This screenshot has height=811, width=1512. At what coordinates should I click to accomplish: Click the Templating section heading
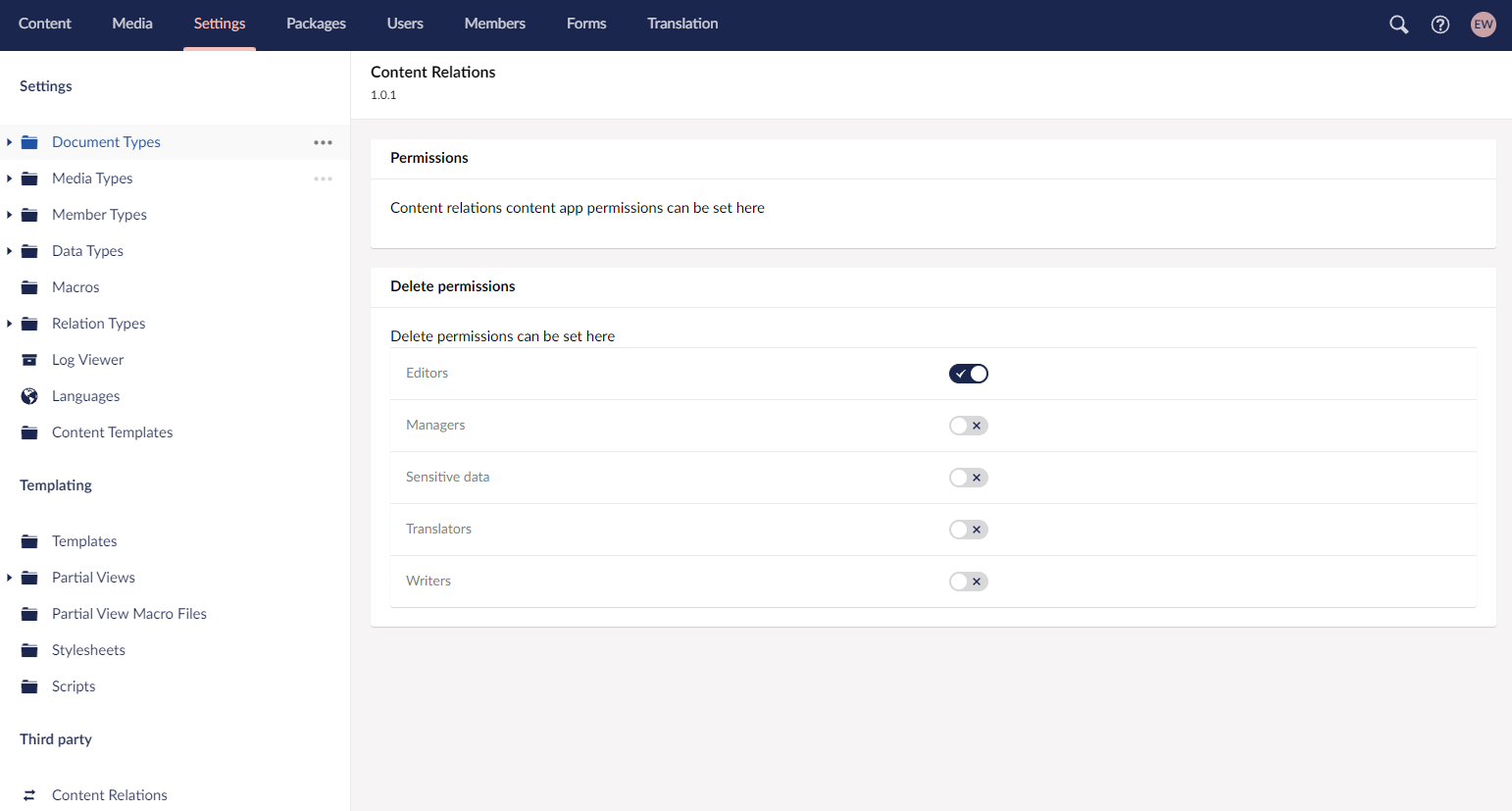[x=56, y=485]
